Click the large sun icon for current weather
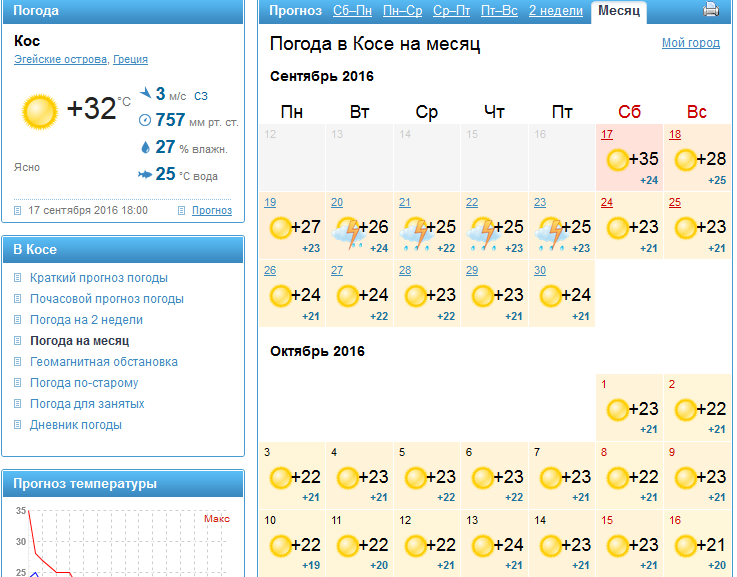737x577 pixels. (x=40, y=112)
